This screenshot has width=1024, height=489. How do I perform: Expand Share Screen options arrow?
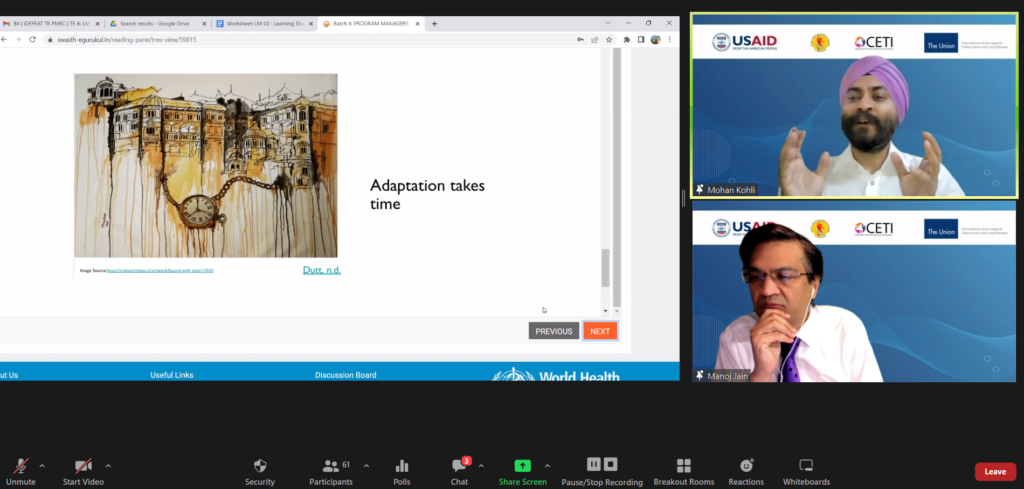[547, 466]
